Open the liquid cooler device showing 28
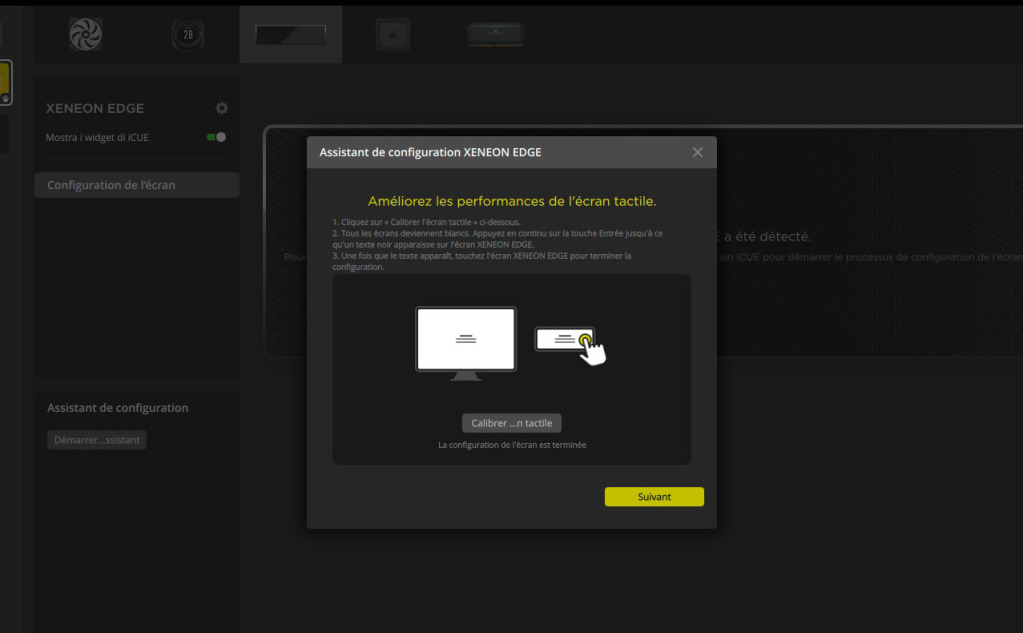Viewport: 1023px width, 633px height. pos(188,35)
